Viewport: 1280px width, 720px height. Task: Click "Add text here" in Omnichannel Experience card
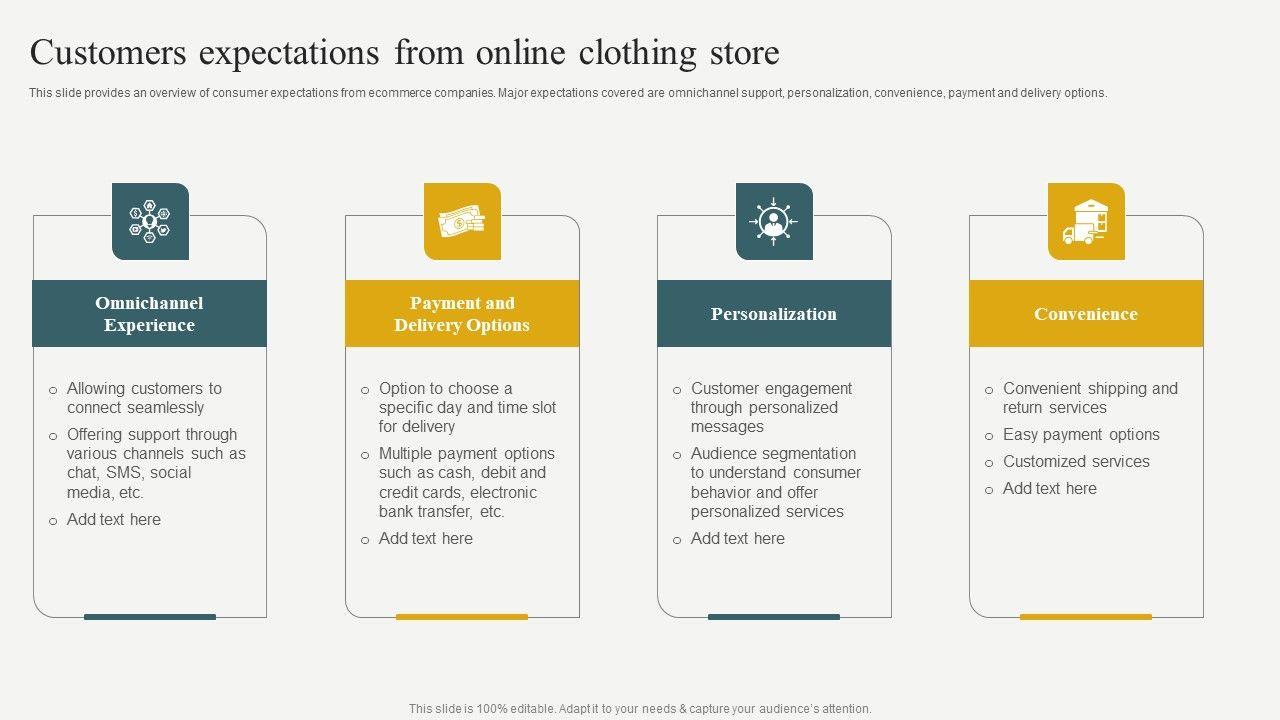point(114,519)
